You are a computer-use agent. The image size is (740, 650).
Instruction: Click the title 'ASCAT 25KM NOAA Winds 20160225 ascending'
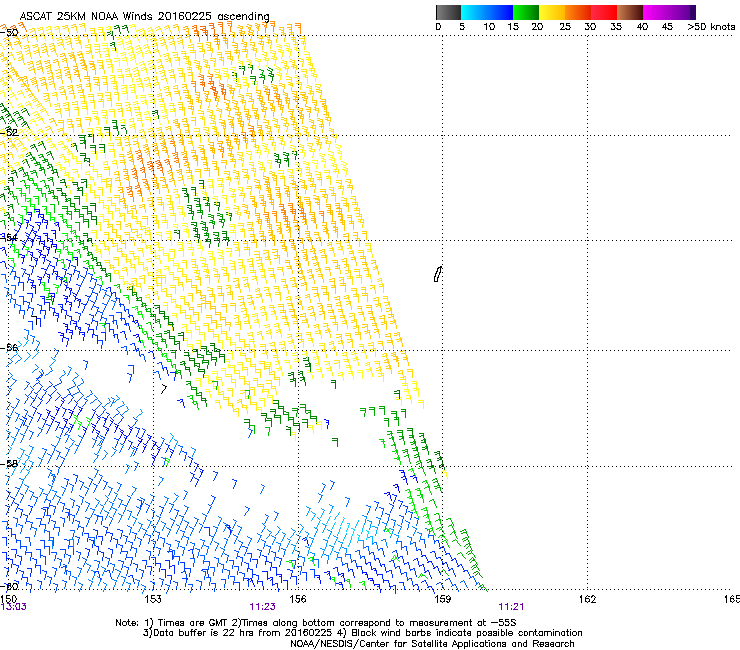click(x=144, y=17)
